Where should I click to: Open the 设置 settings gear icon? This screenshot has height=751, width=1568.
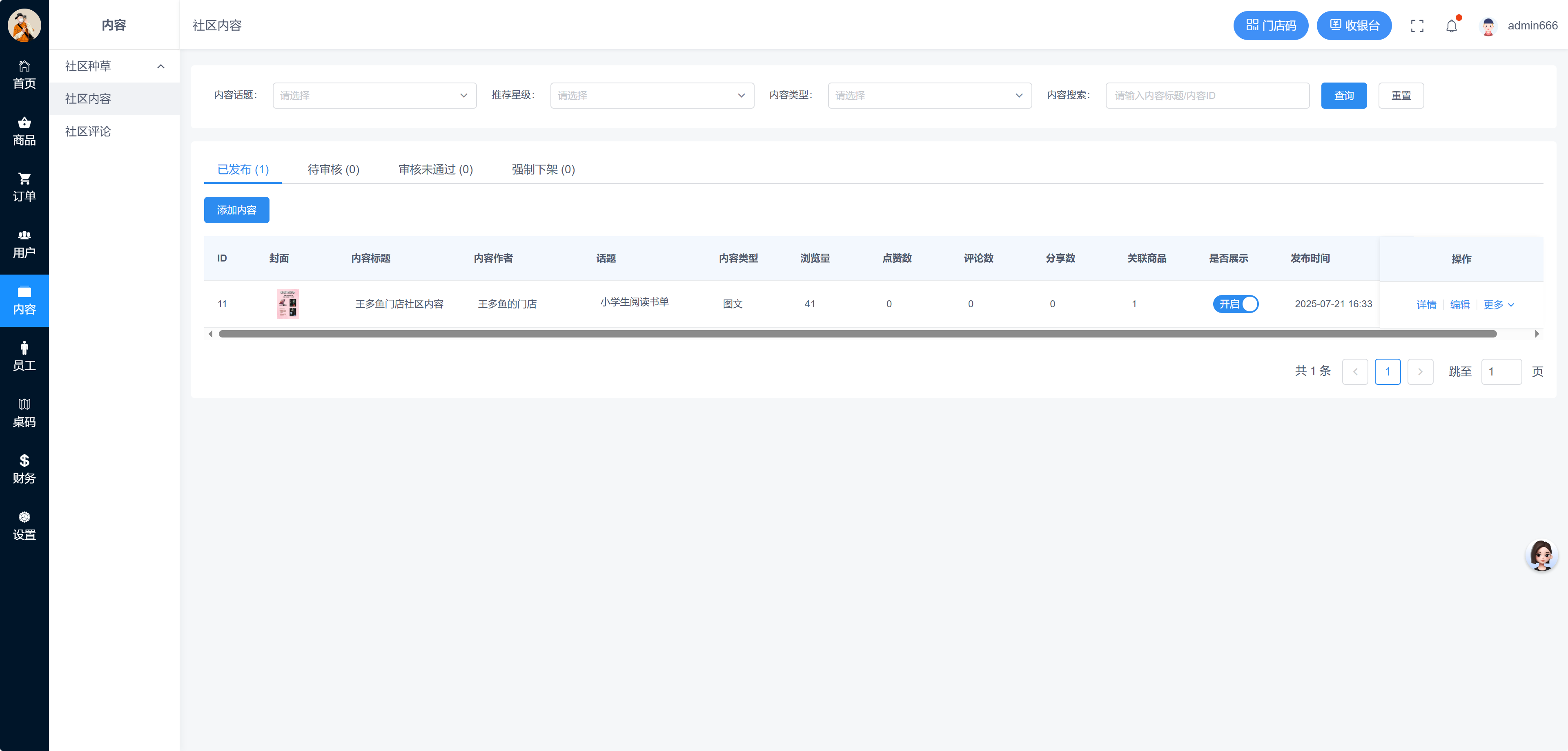coord(24,525)
